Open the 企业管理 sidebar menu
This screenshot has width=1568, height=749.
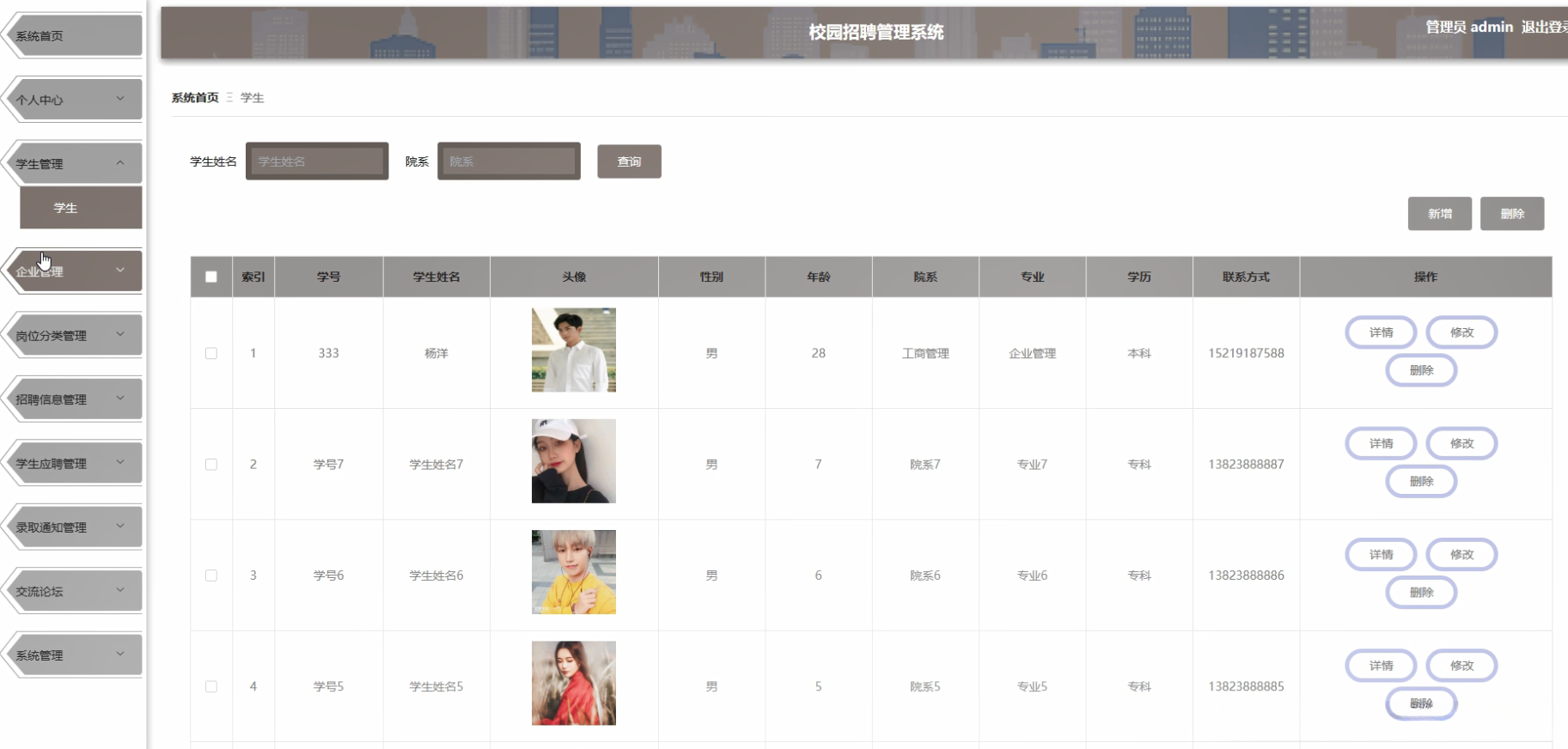click(x=74, y=271)
